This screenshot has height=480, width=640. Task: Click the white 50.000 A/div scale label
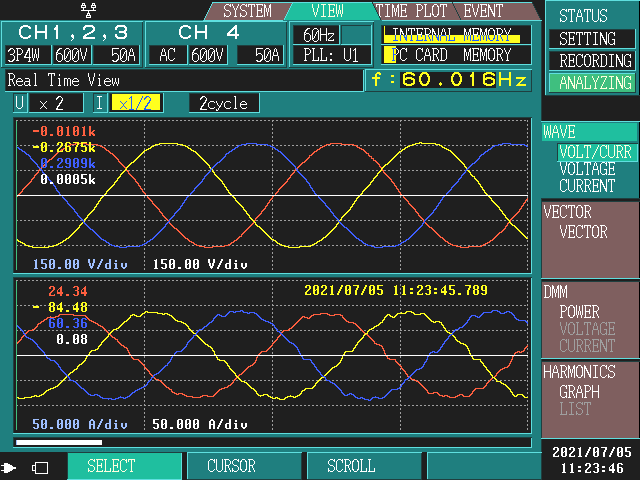[200, 424]
